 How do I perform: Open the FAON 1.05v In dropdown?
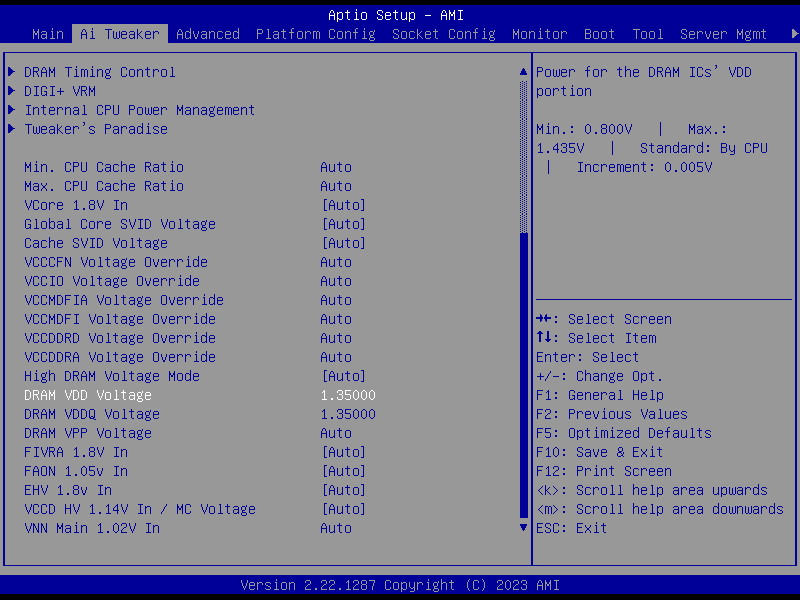point(344,471)
